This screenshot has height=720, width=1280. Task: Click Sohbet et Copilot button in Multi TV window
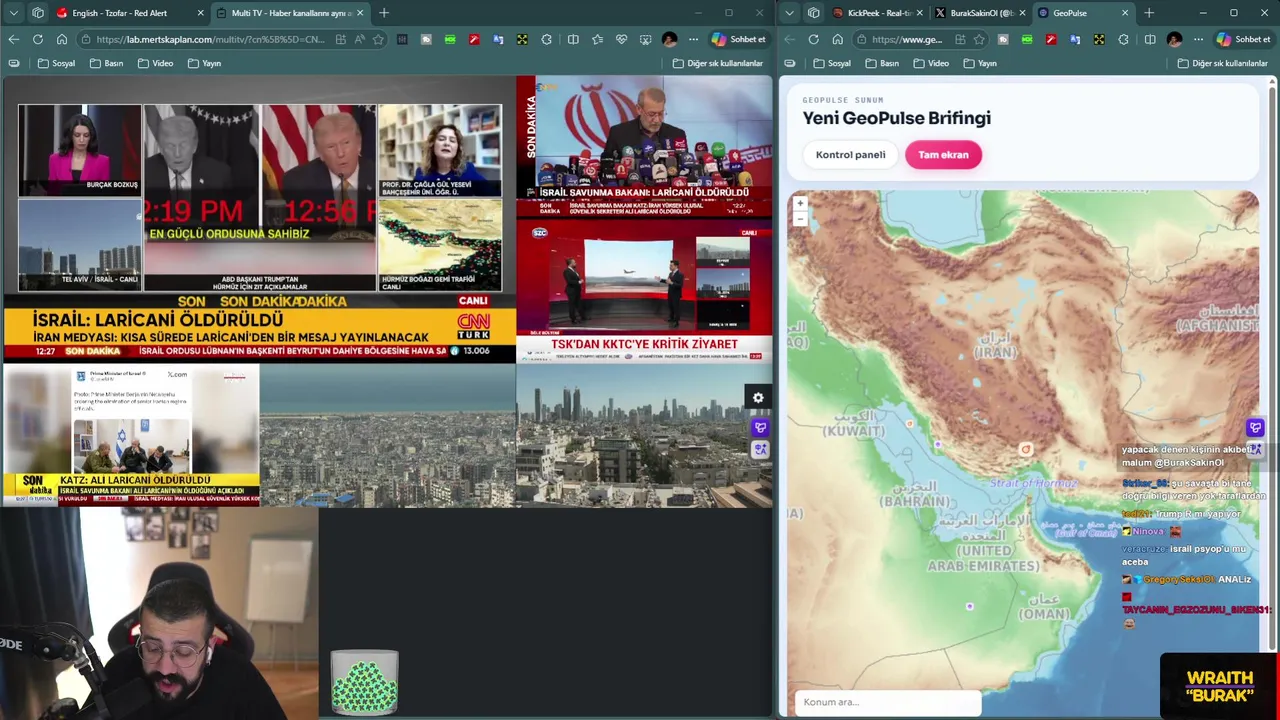738,39
